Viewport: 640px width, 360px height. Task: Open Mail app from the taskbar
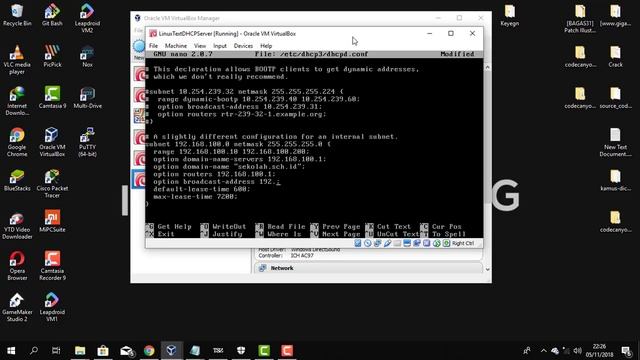click(x=127, y=351)
